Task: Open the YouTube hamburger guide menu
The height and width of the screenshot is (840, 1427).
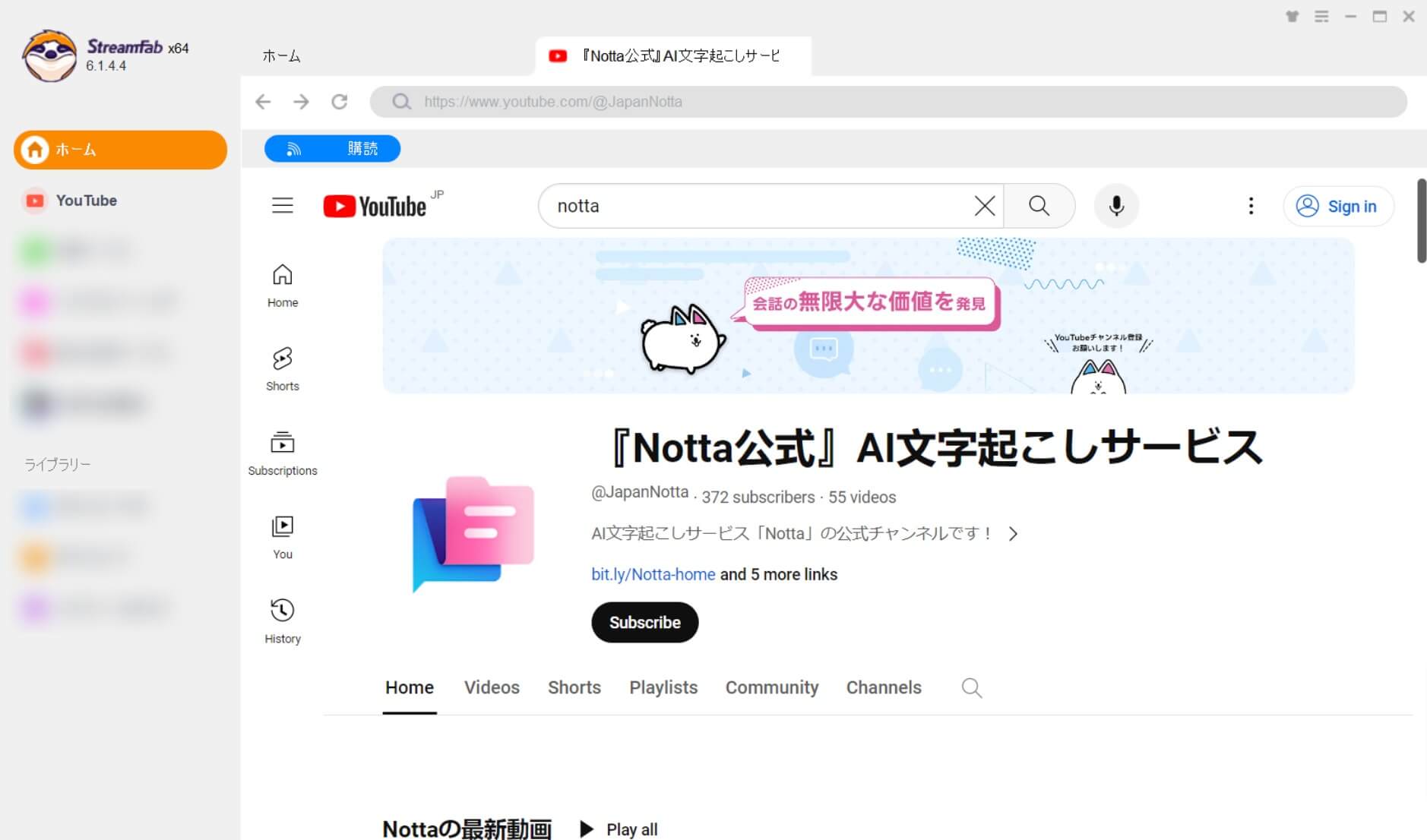Action: tap(283, 206)
